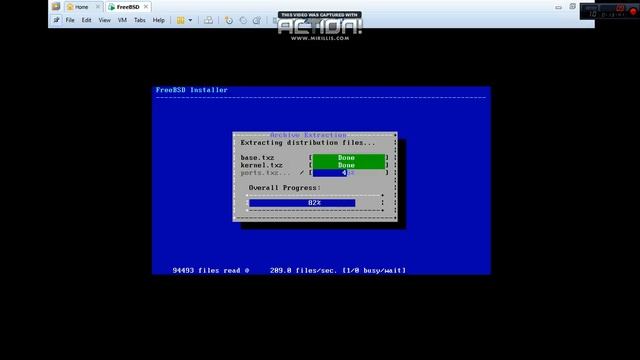Screen dimensions: 640x360
Task: Open the Tabs menu
Action: pyautogui.click(x=140, y=20)
